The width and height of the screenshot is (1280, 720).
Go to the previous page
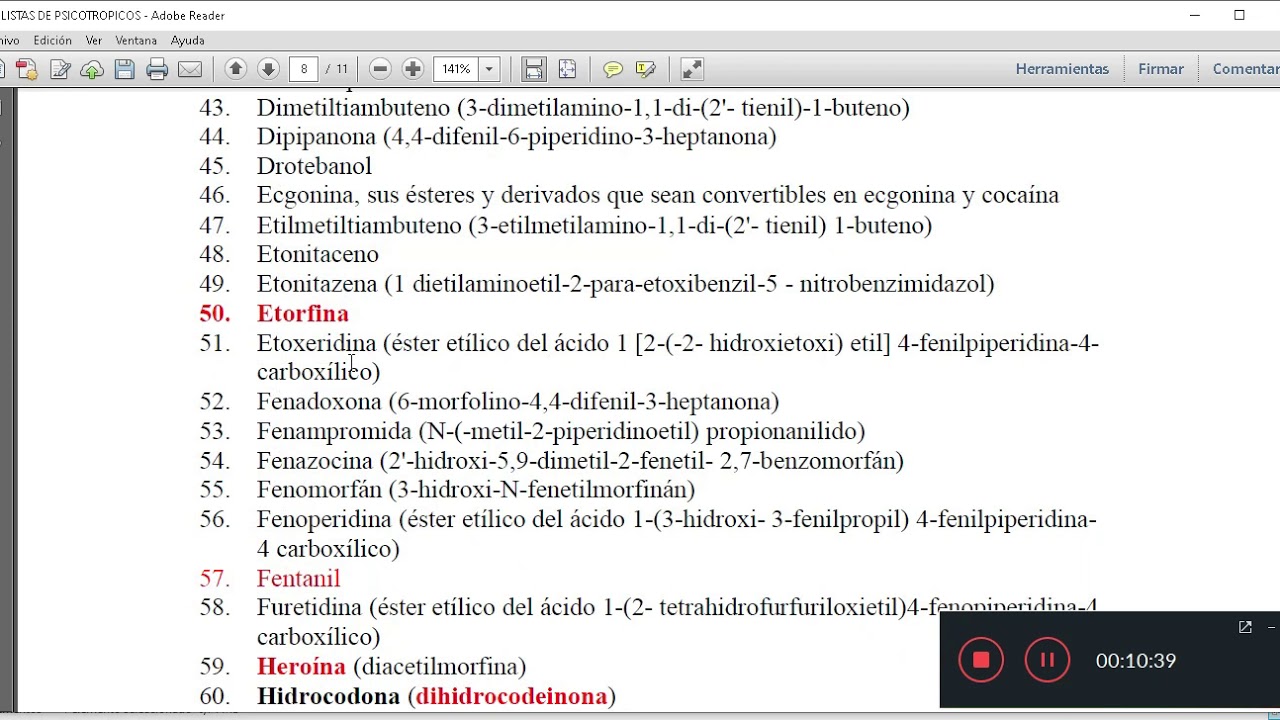pyautogui.click(x=235, y=68)
